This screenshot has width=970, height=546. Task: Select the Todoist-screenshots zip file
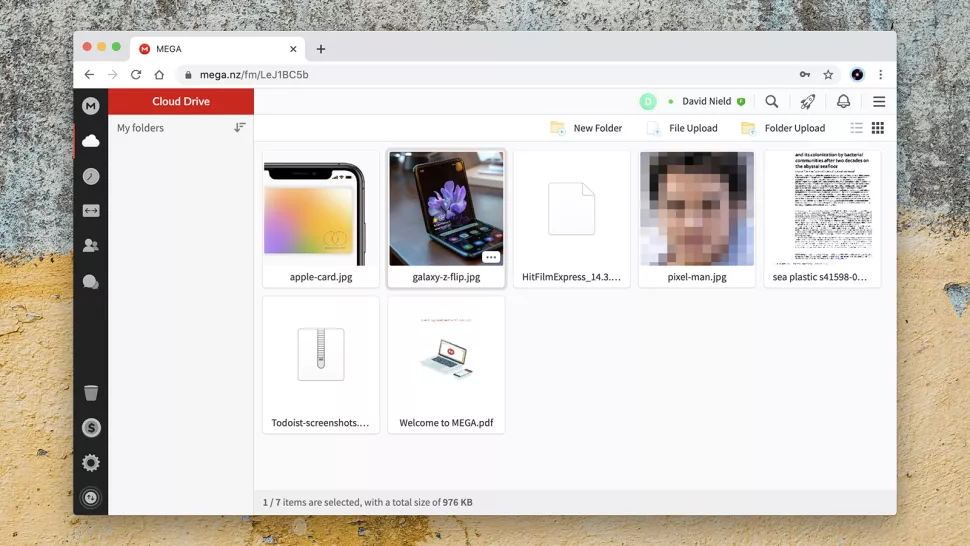(x=321, y=364)
